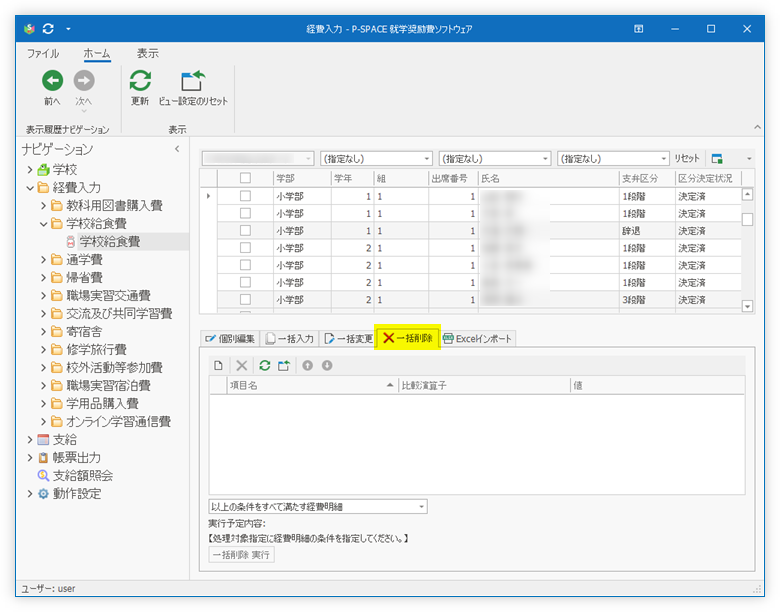Click the grid scrollbar up arrow
Viewport: 780px width, 612px height.
(x=747, y=195)
